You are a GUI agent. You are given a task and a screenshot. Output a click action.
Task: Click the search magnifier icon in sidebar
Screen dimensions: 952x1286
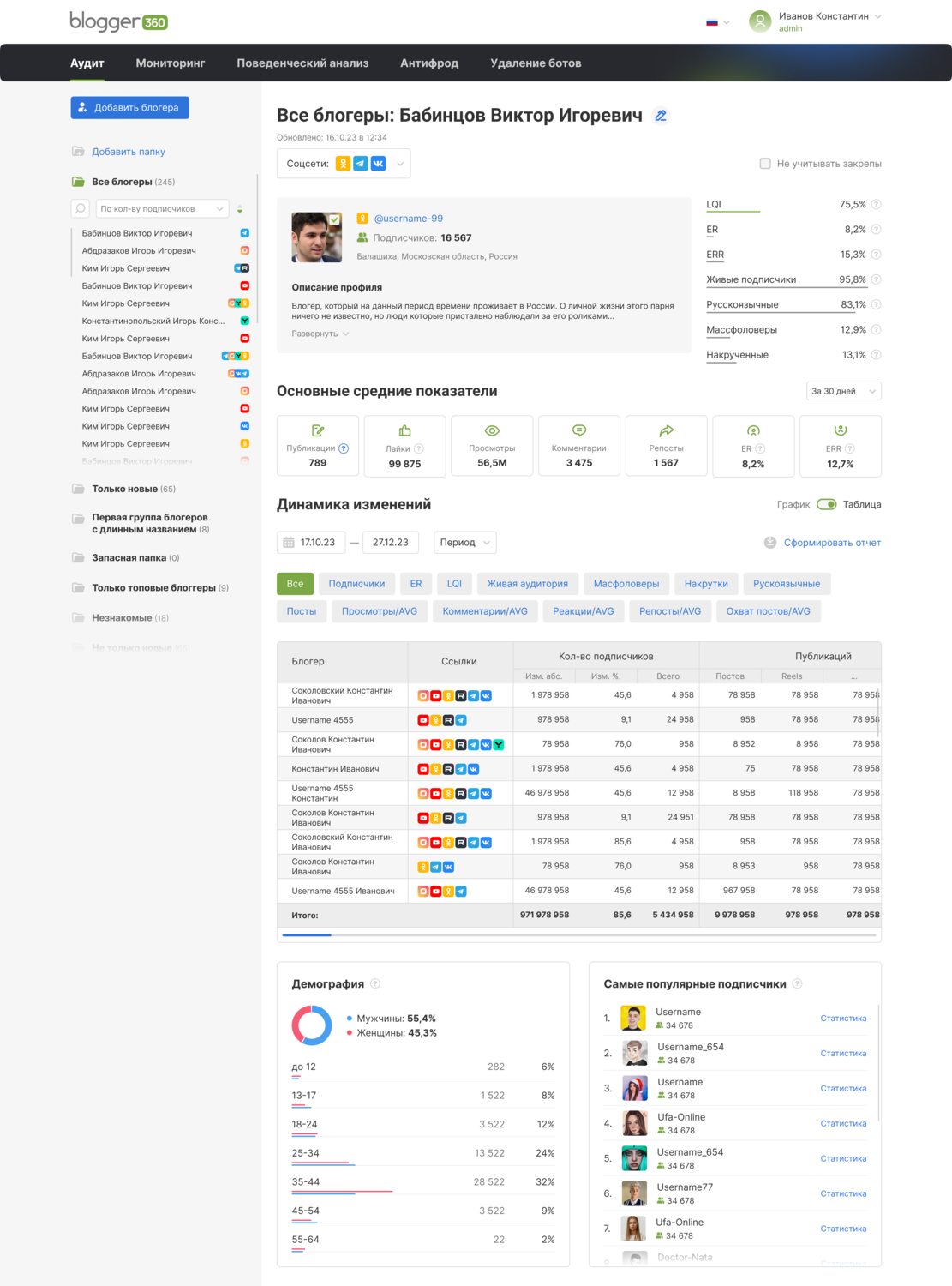coord(81,208)
